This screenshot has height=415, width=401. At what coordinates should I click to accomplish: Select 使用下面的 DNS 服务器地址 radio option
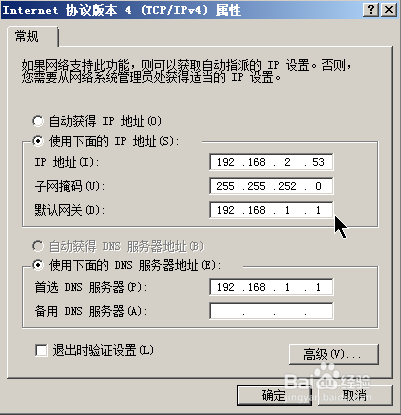[x=38, y=265]
